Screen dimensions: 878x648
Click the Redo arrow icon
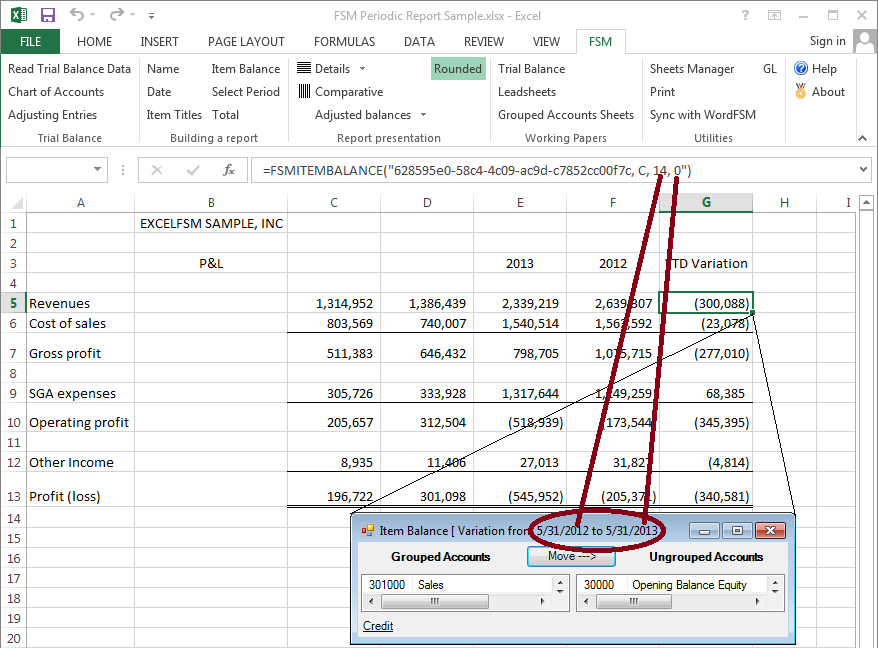pos(117,15)
